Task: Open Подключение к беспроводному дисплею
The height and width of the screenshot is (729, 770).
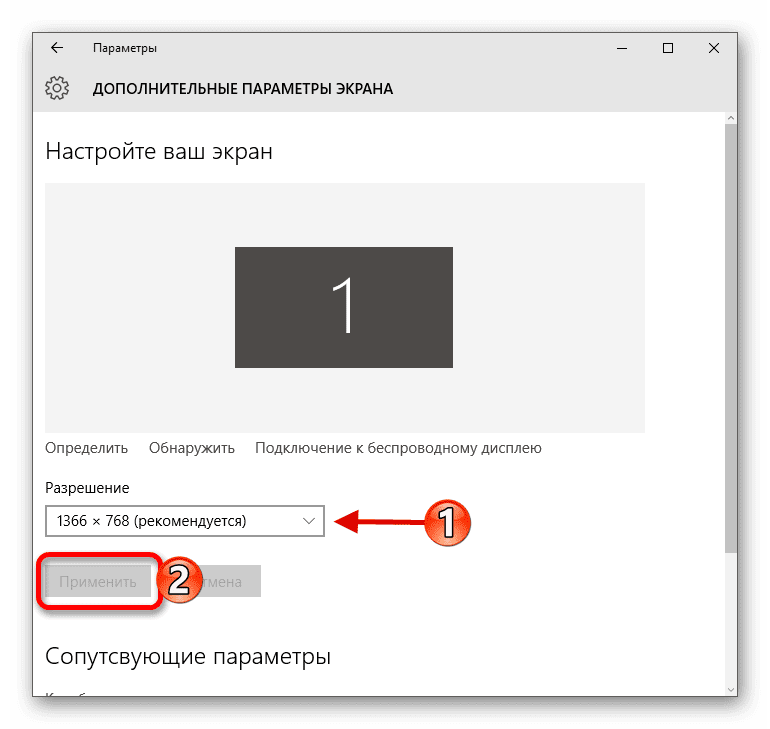Action: 398,448
